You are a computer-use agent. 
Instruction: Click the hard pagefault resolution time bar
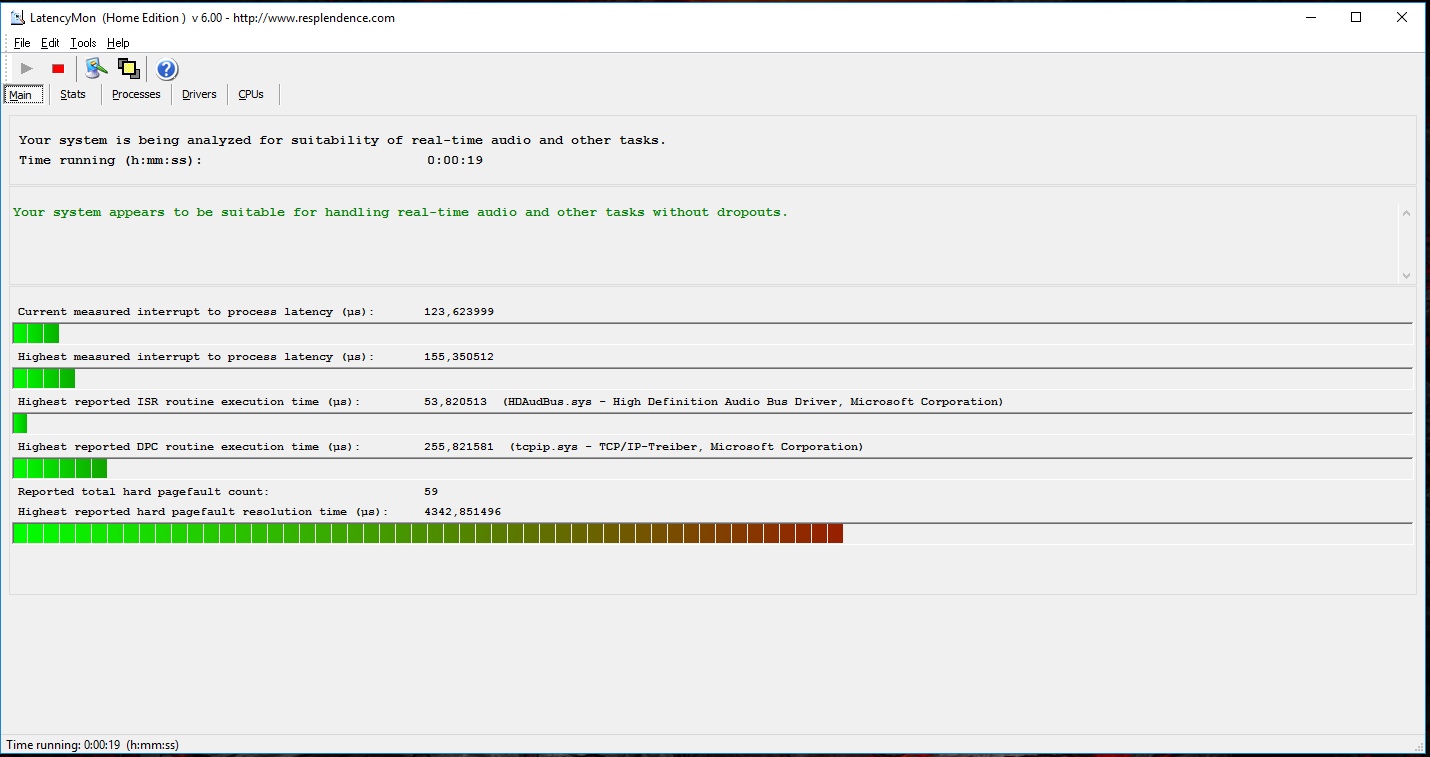tap(712, 533)
